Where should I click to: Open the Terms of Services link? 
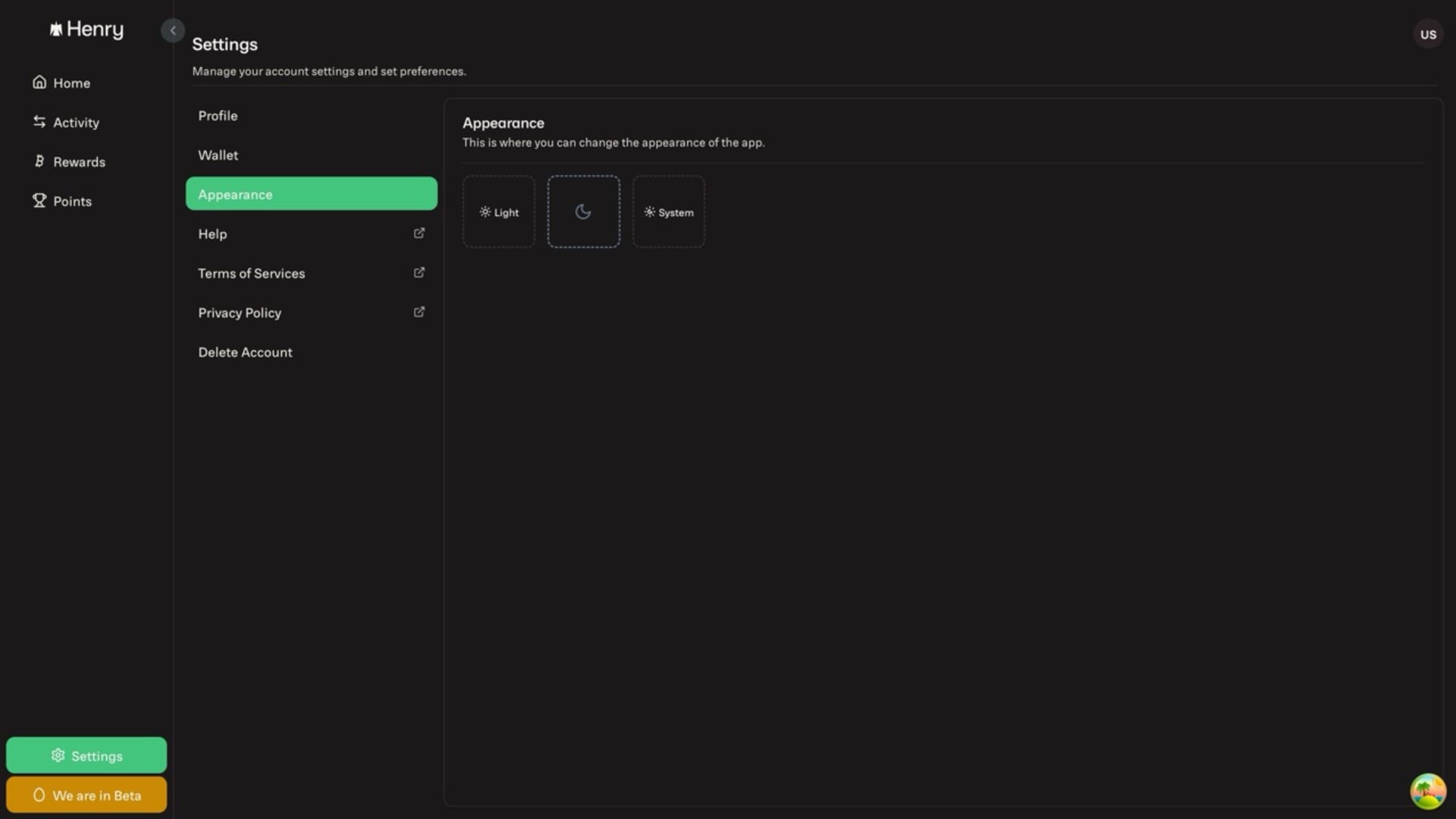coord(252,273)
